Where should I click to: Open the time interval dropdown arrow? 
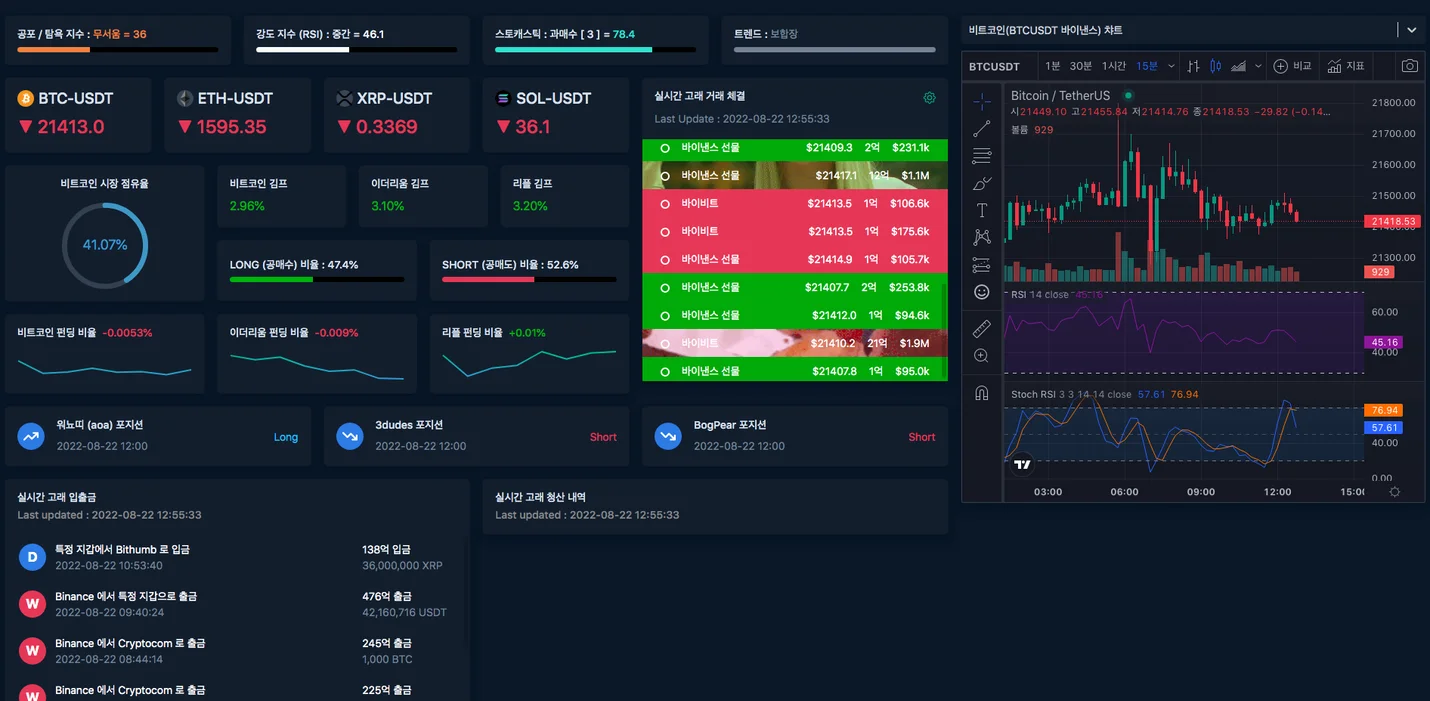[1171, 66]
